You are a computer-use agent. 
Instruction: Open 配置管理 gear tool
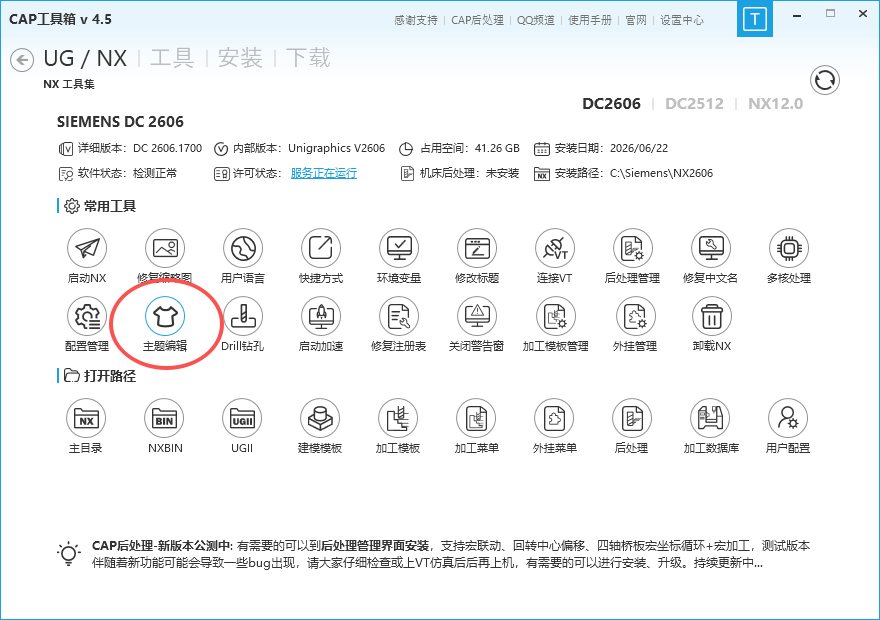[x=87, y=316]
